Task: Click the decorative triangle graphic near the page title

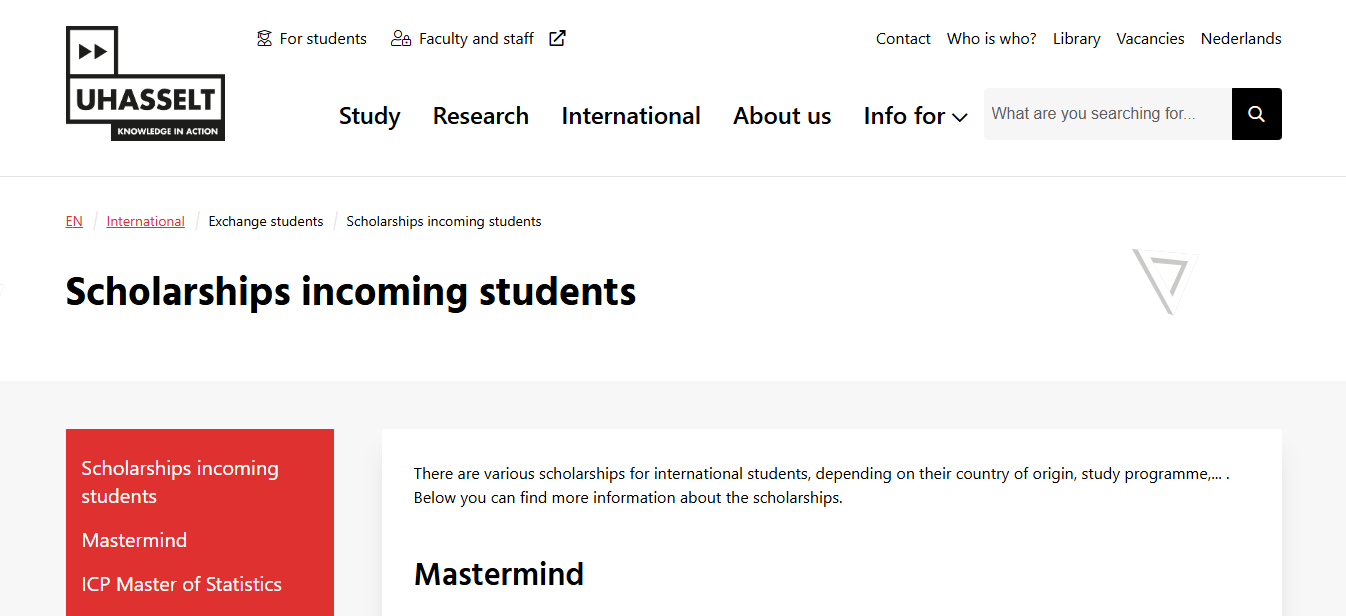Action: coord(1163,280)
